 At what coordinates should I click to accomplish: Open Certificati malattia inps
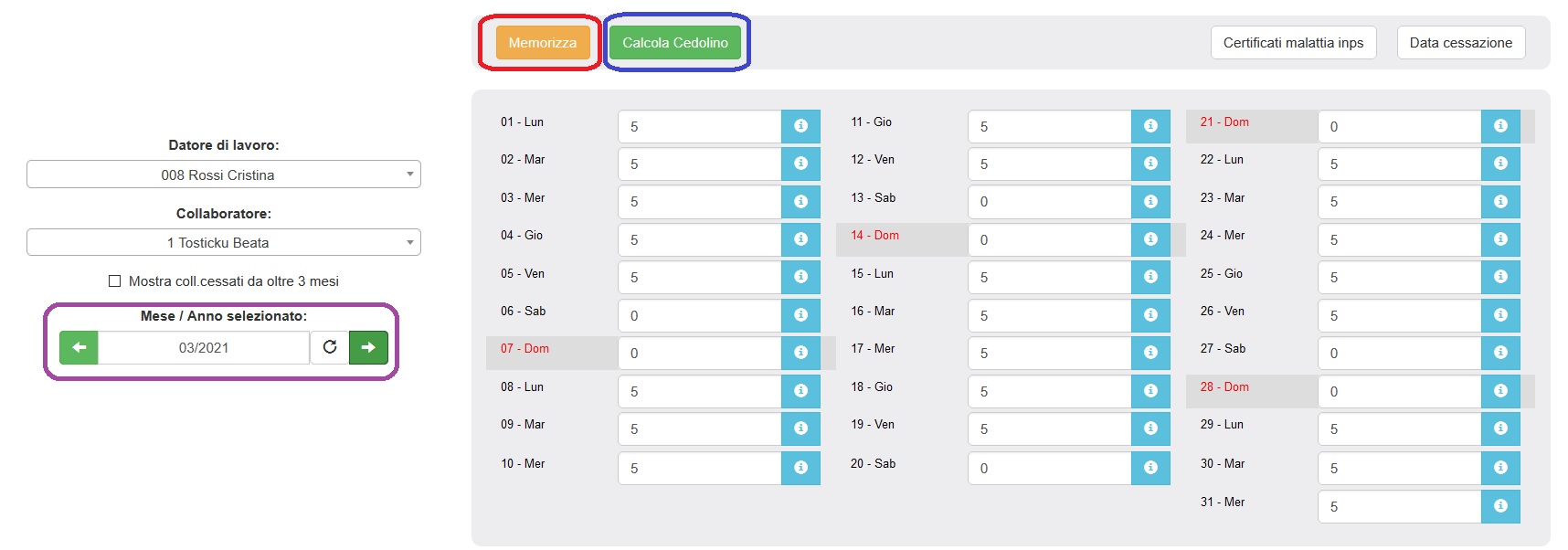point(1293,43)
